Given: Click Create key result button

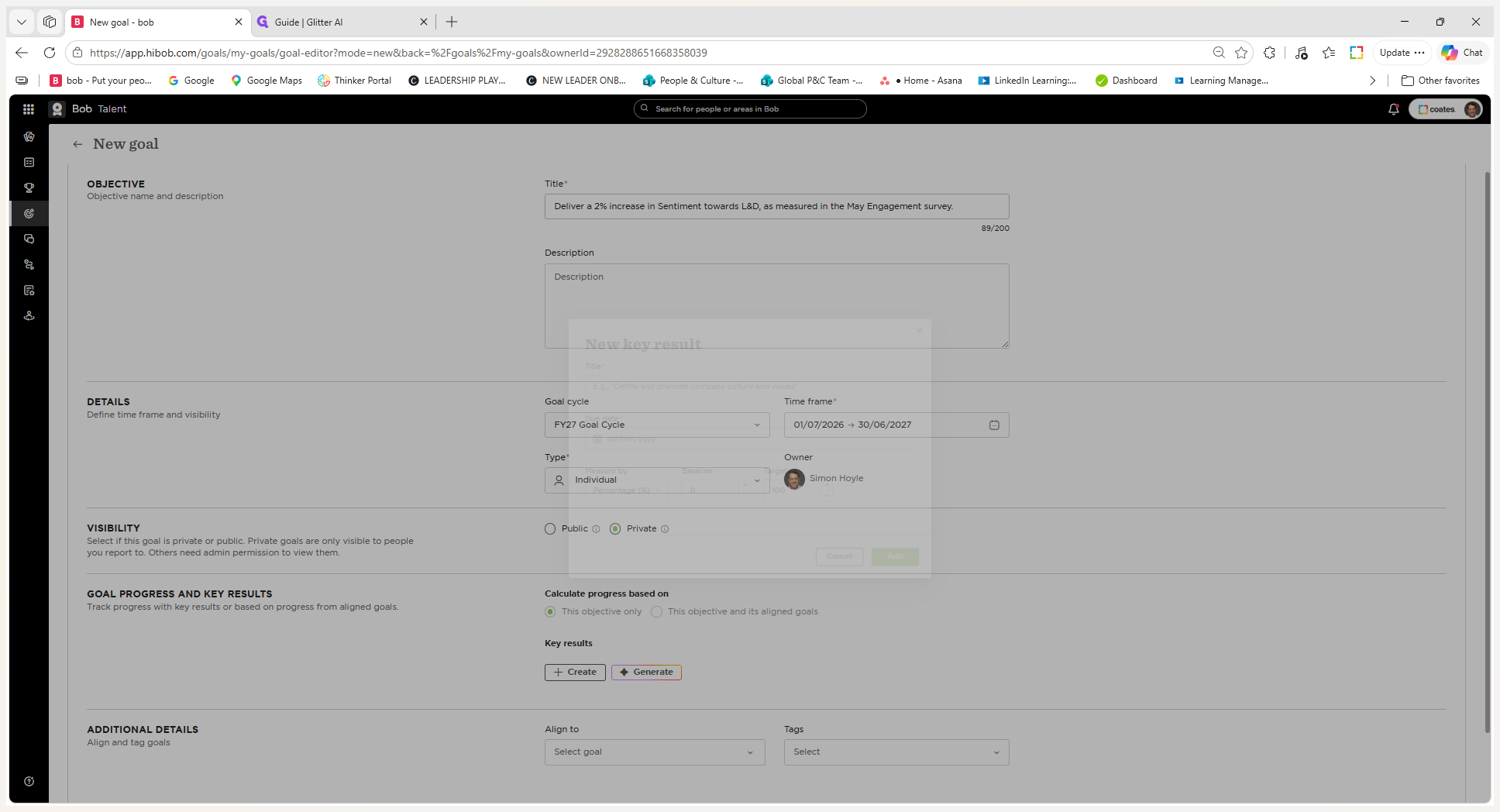Looking at the screenshot, I should 575,673.
